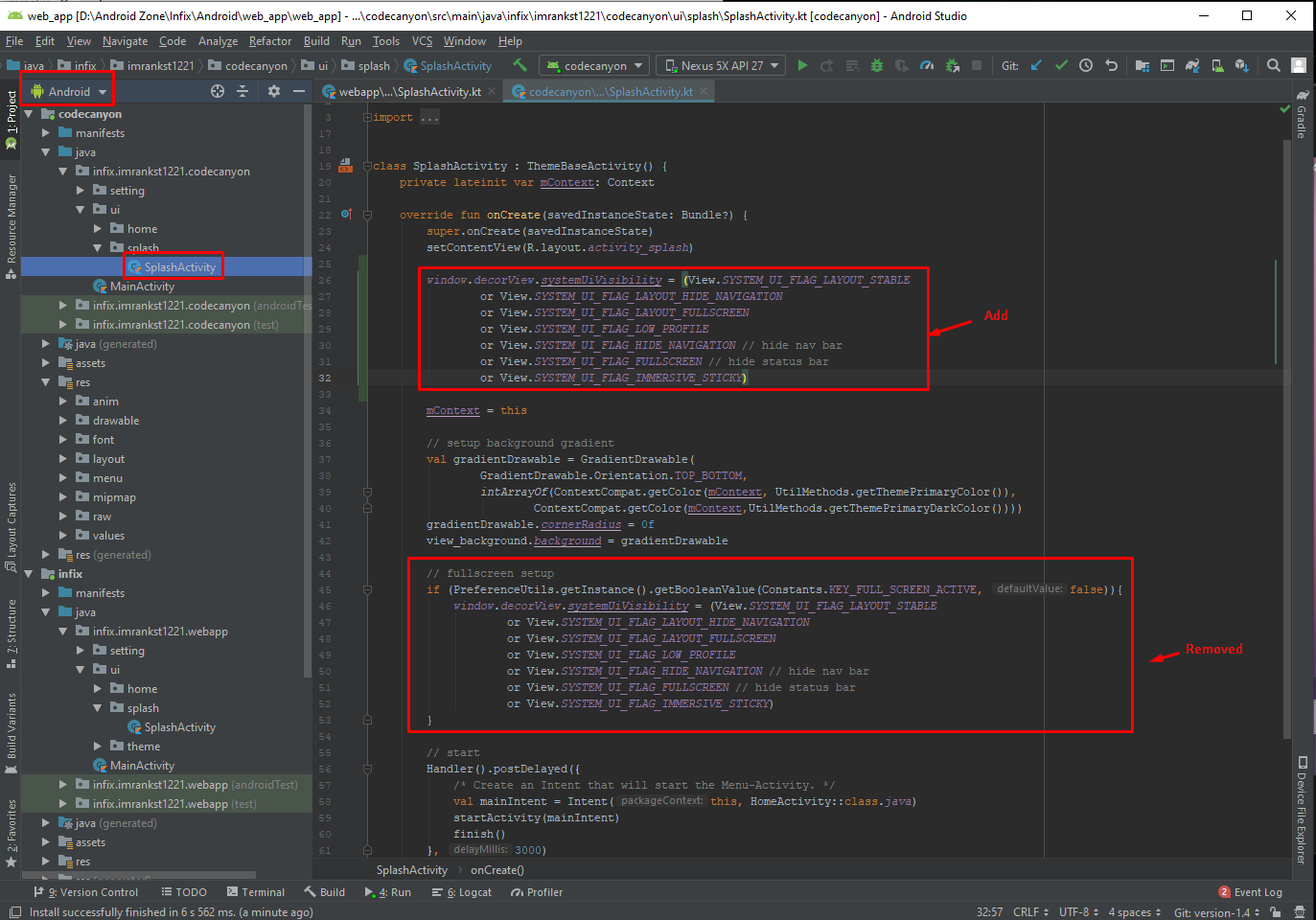This screenshot has width=1316, height=920.
Task: Open the Profiler gauge icon in toolbar
Action: (927, 66)
